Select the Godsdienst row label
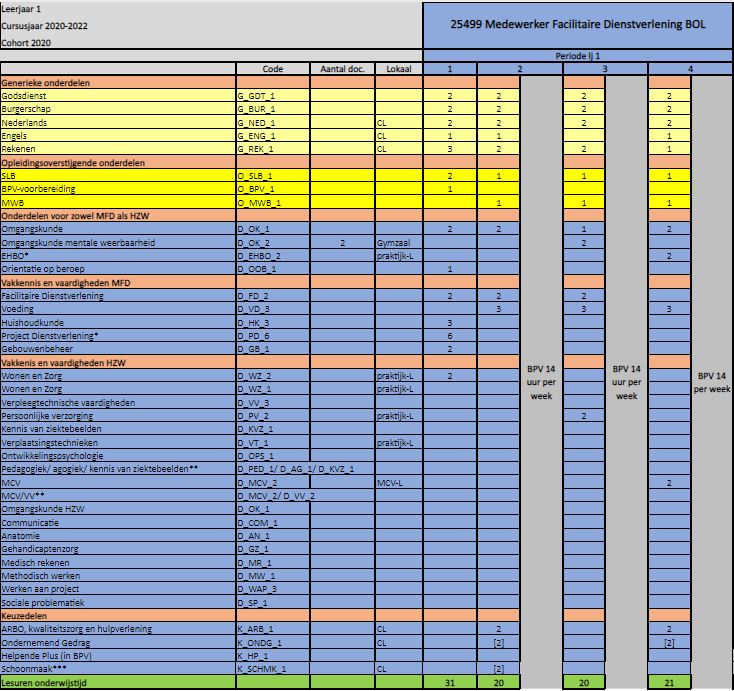 [118, 96]
